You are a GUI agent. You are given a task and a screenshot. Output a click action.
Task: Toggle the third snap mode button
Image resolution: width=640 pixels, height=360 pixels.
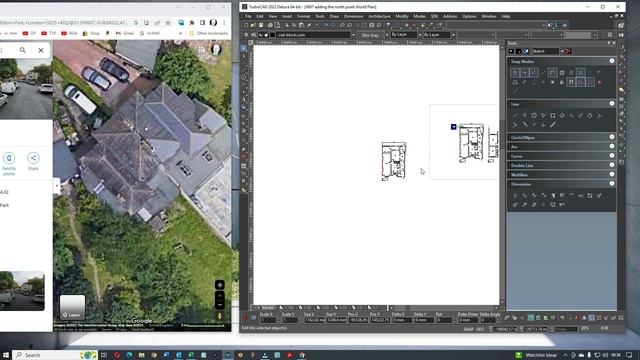pos(534,73)
